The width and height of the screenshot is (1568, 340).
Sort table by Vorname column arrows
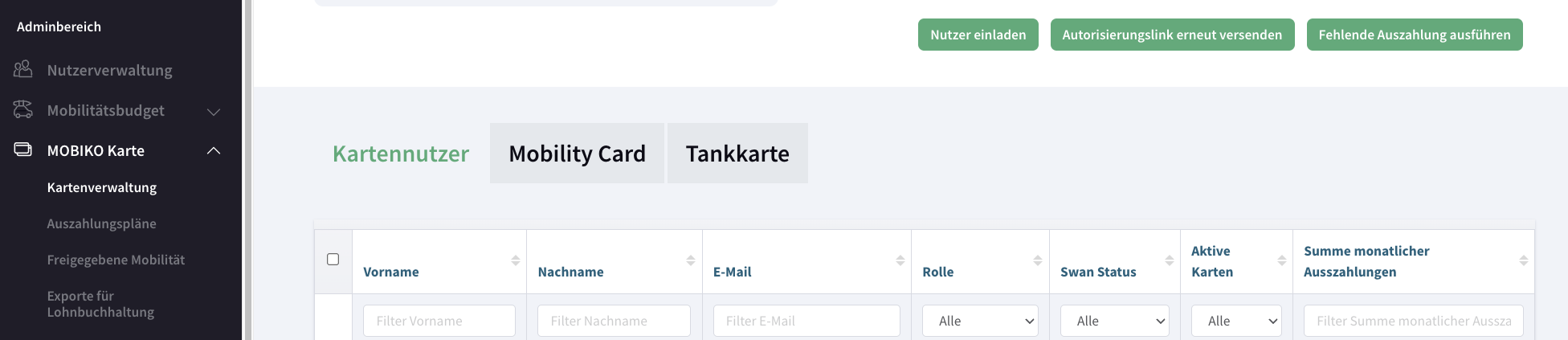click(516, 260)
